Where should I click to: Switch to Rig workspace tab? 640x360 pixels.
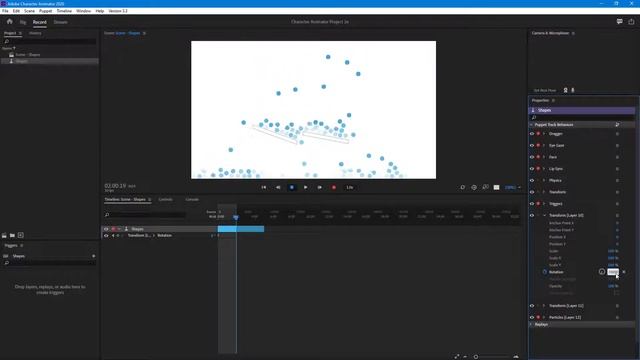click(23, 22)
